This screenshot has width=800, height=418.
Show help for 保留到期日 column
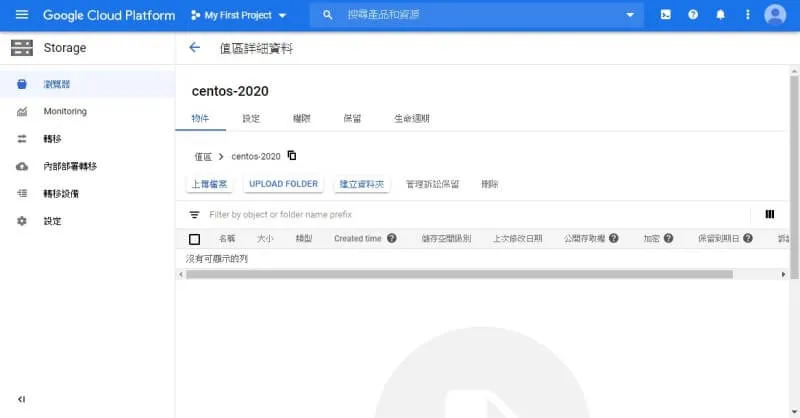coord(748,238)
